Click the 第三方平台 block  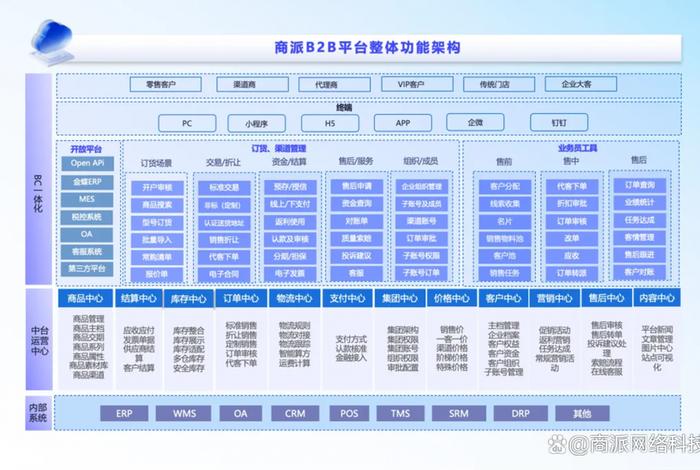tap(88, 269)
